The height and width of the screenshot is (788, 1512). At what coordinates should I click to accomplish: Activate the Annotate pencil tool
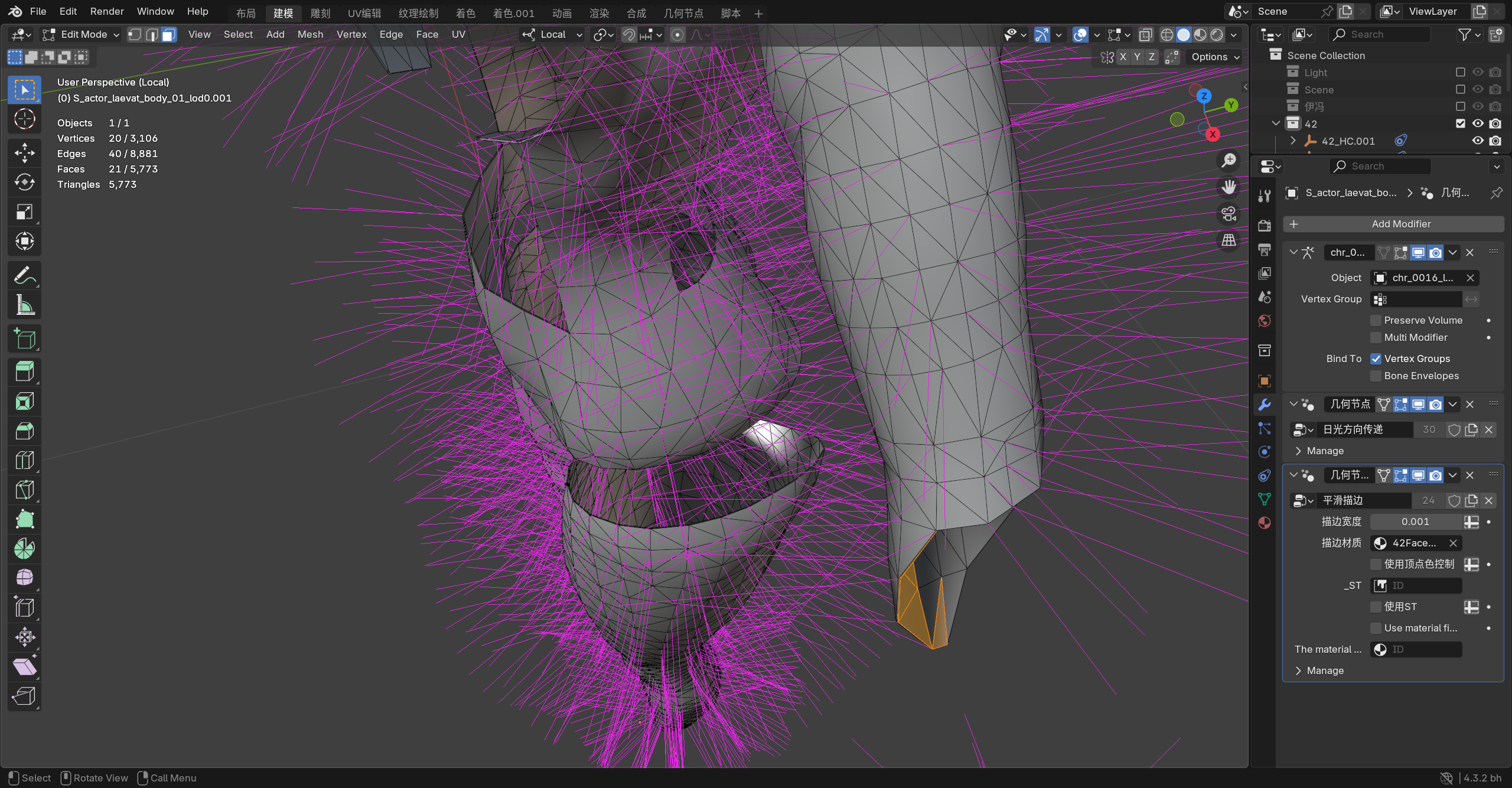click(x=24, y=276)
